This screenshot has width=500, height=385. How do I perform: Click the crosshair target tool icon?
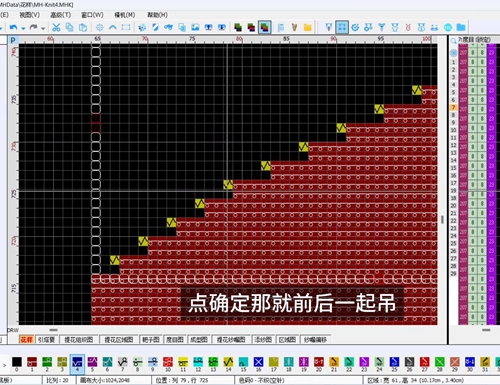[x=99, y=27]
